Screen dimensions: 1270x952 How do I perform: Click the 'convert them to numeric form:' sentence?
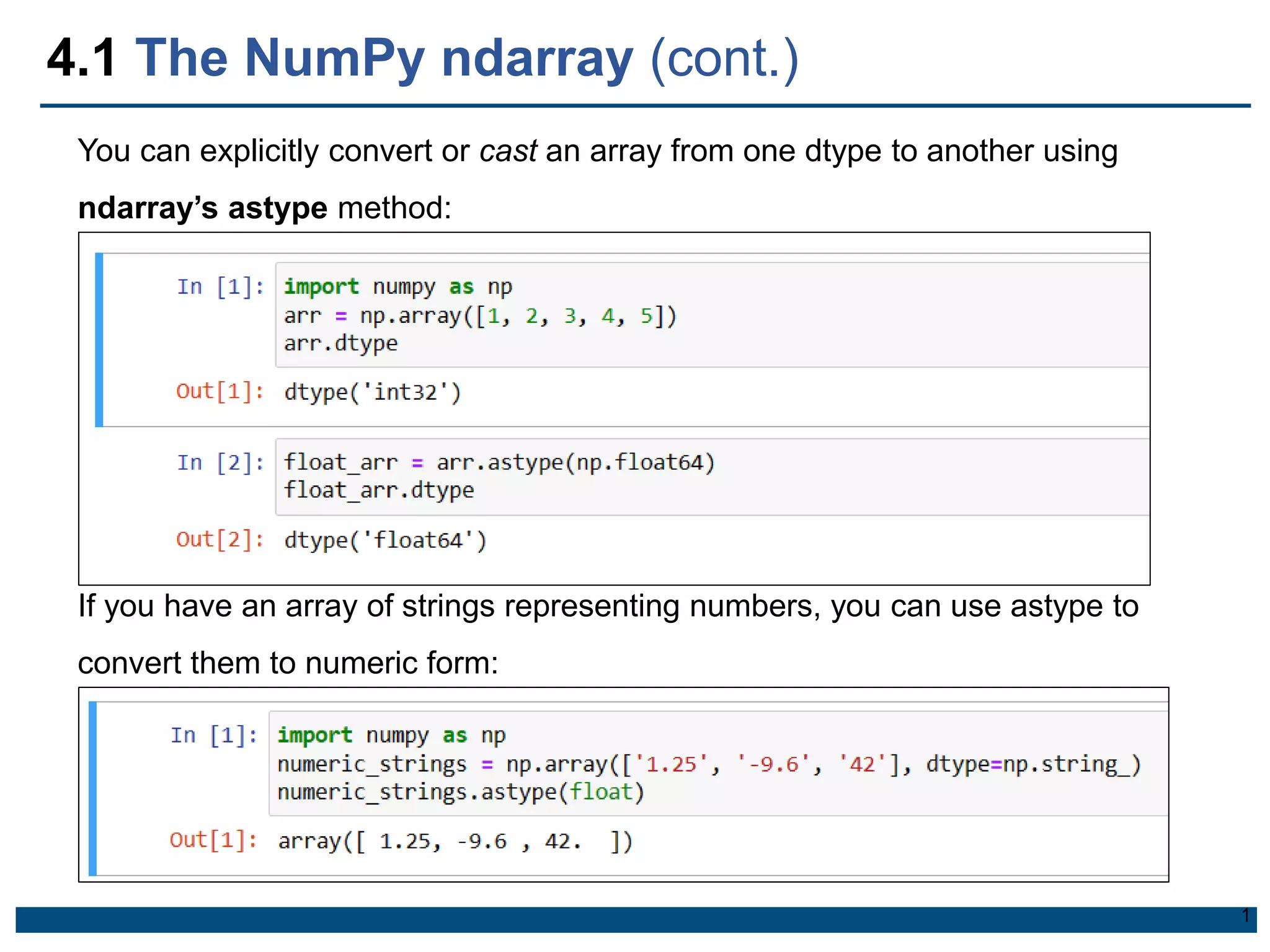(x=288, y=663)
